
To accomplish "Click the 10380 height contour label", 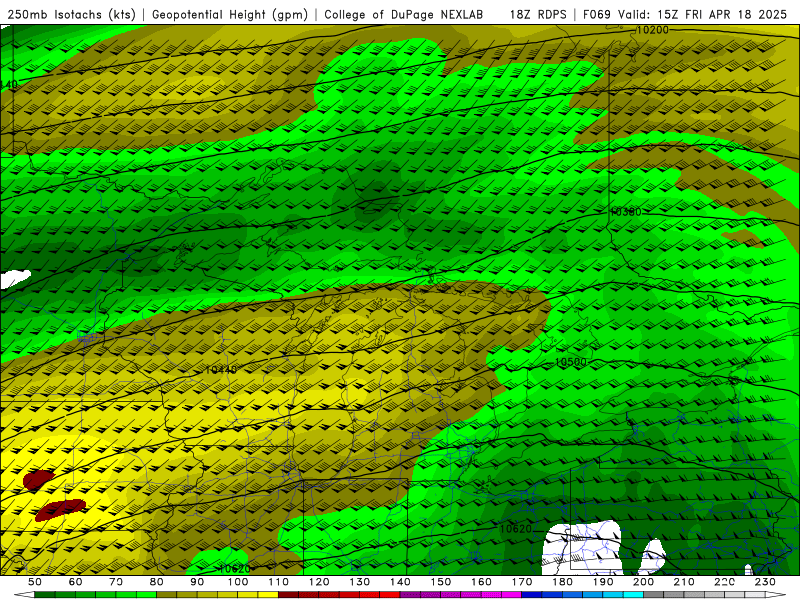I will (x=626, y=212).
